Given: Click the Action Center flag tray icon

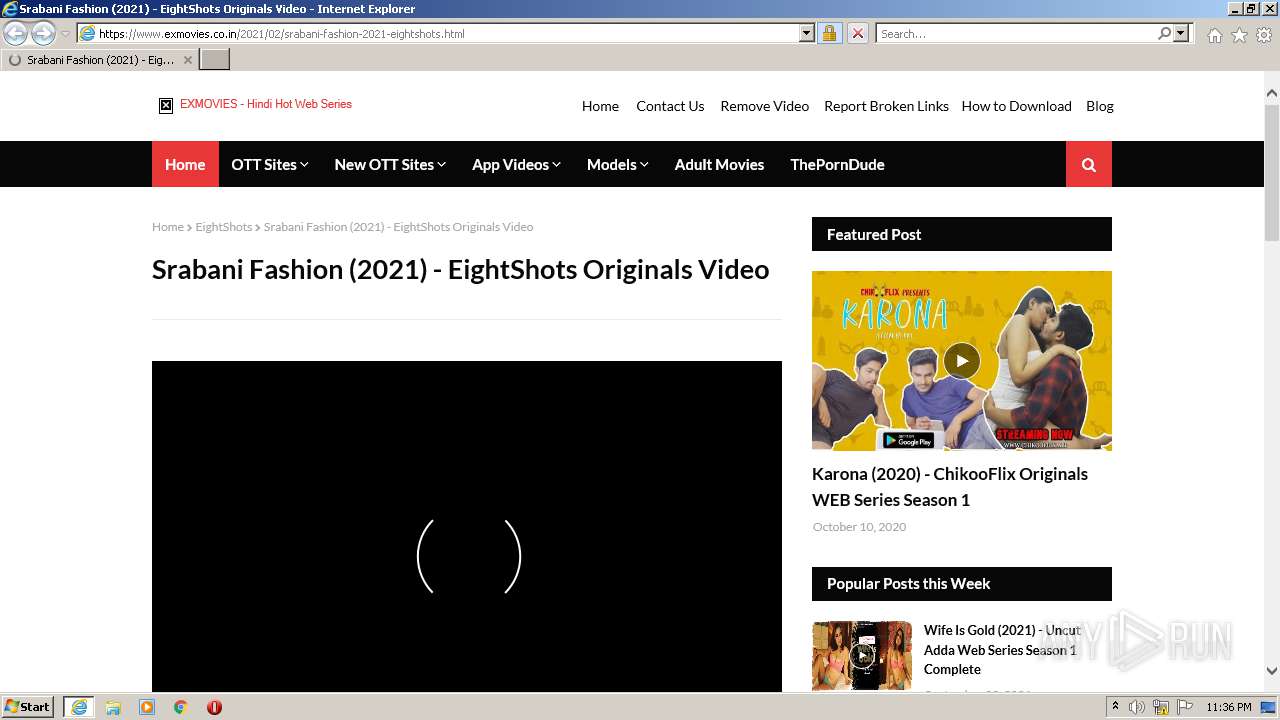Looking at the screenshot, I should (x=1184, y=707).
